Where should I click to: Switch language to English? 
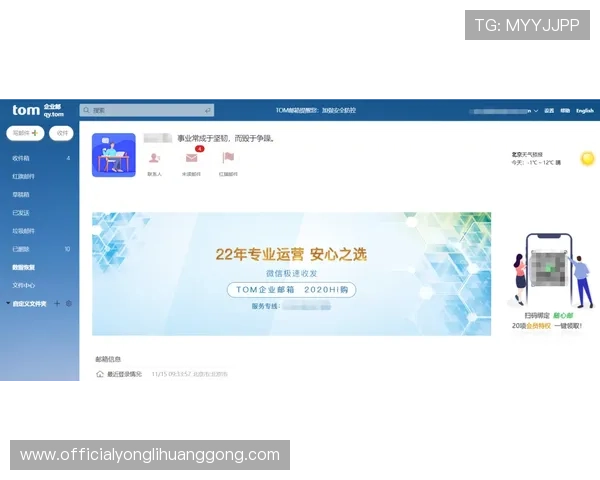585,111
